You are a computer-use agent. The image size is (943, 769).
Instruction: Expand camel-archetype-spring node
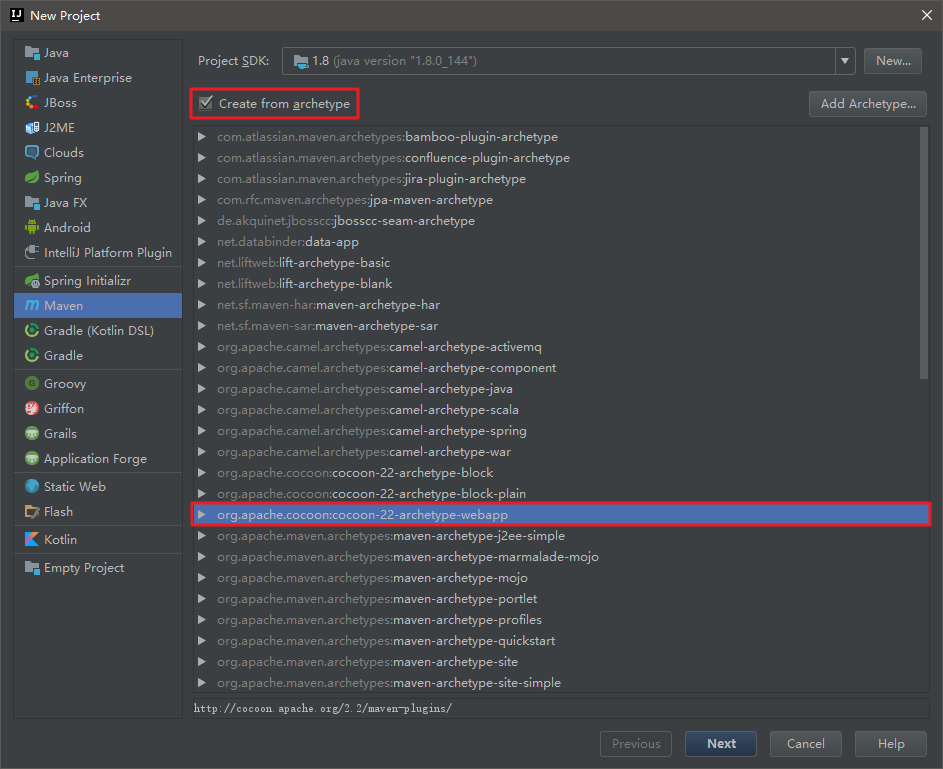[x=202, y=430]
